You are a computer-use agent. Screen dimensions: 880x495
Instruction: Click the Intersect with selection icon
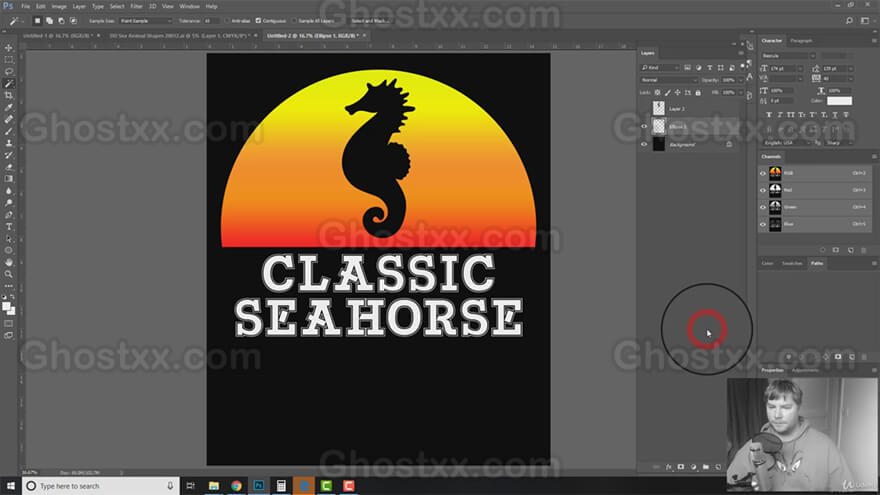73,21
